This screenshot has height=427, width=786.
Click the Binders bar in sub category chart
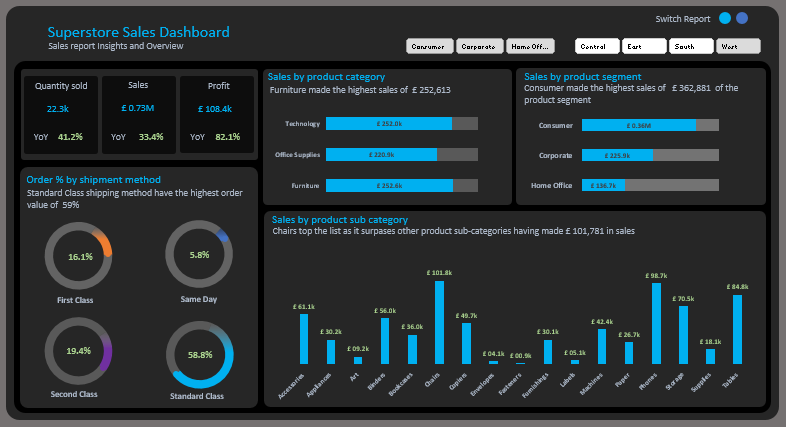pos(385,341)
